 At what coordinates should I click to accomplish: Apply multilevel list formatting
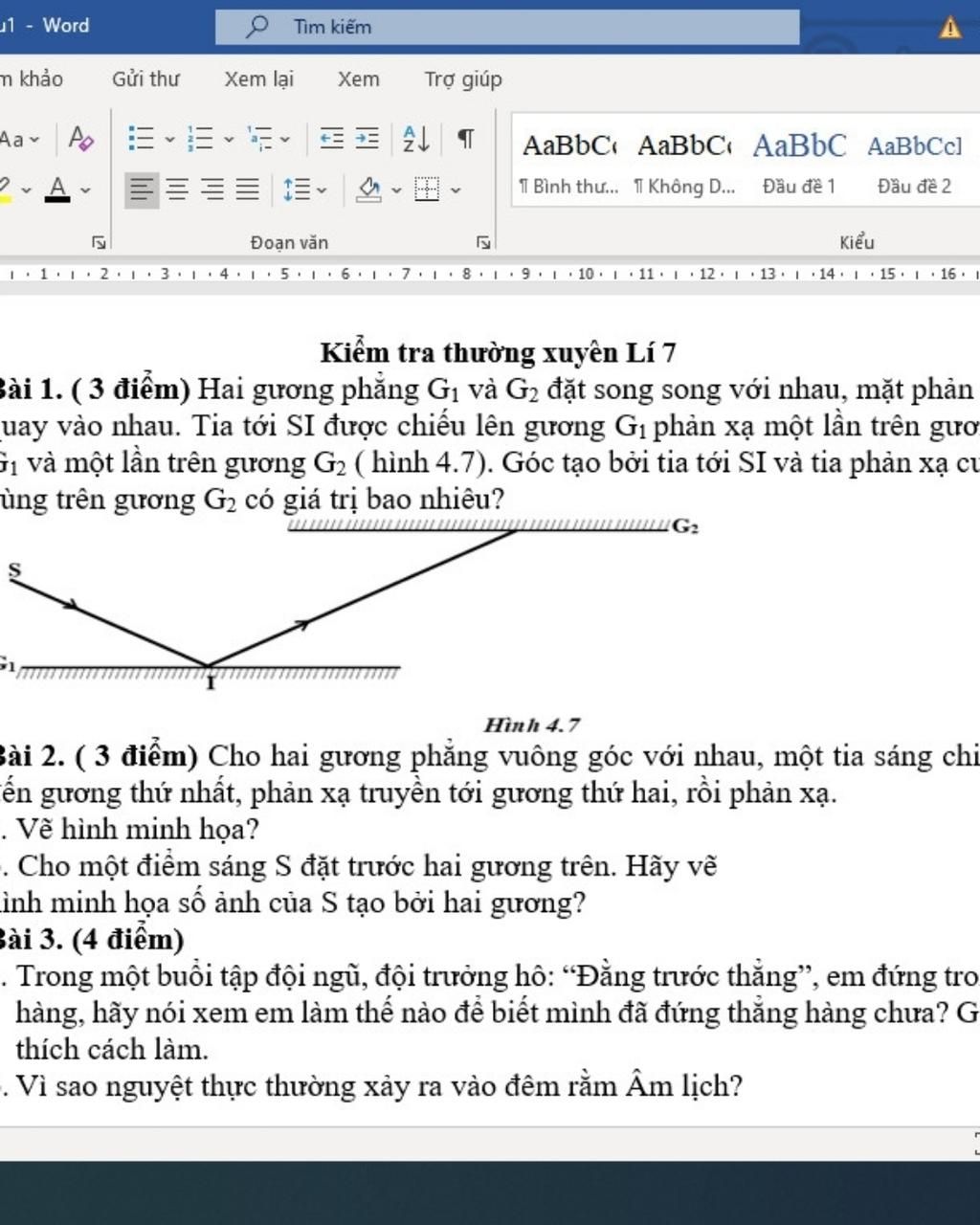point(259,140)
